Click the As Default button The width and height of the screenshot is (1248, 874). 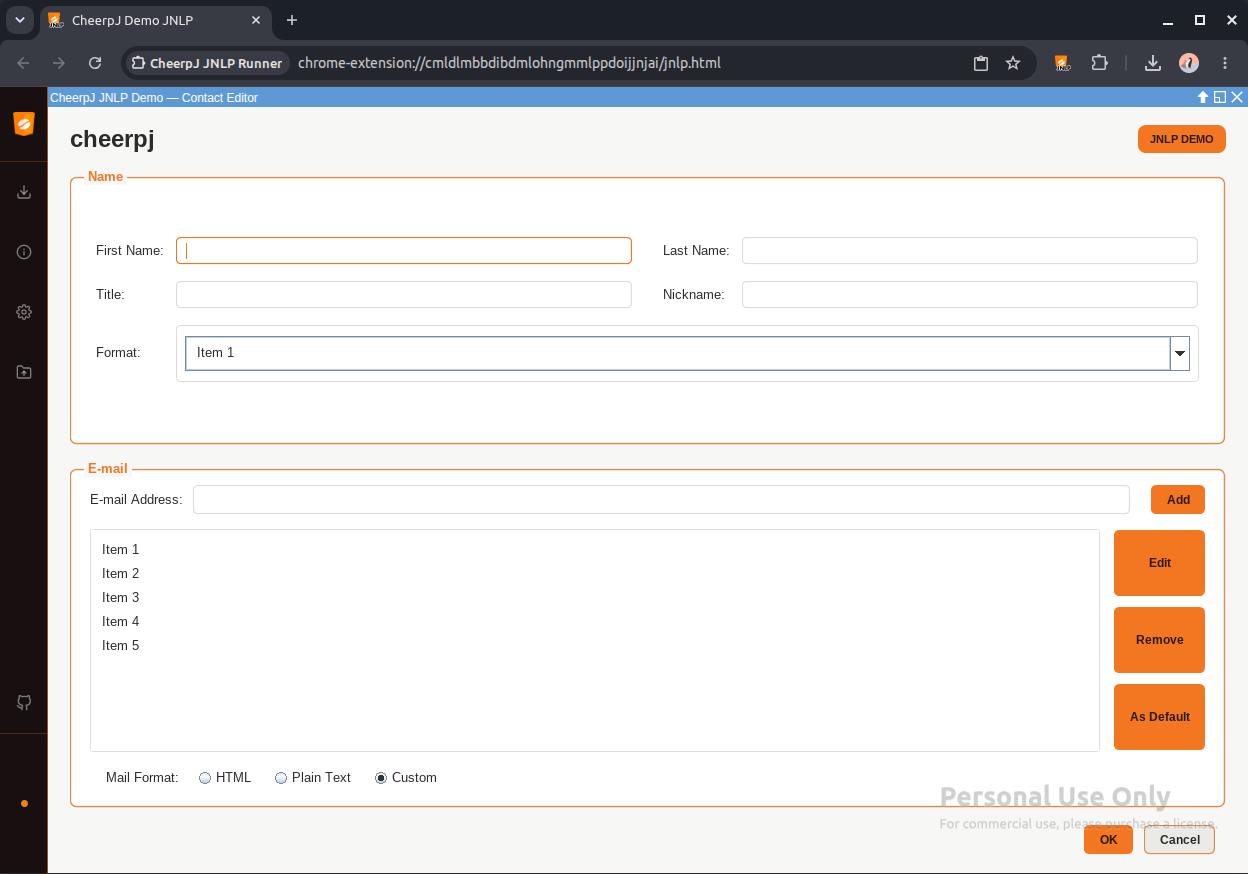[1159, 717]
